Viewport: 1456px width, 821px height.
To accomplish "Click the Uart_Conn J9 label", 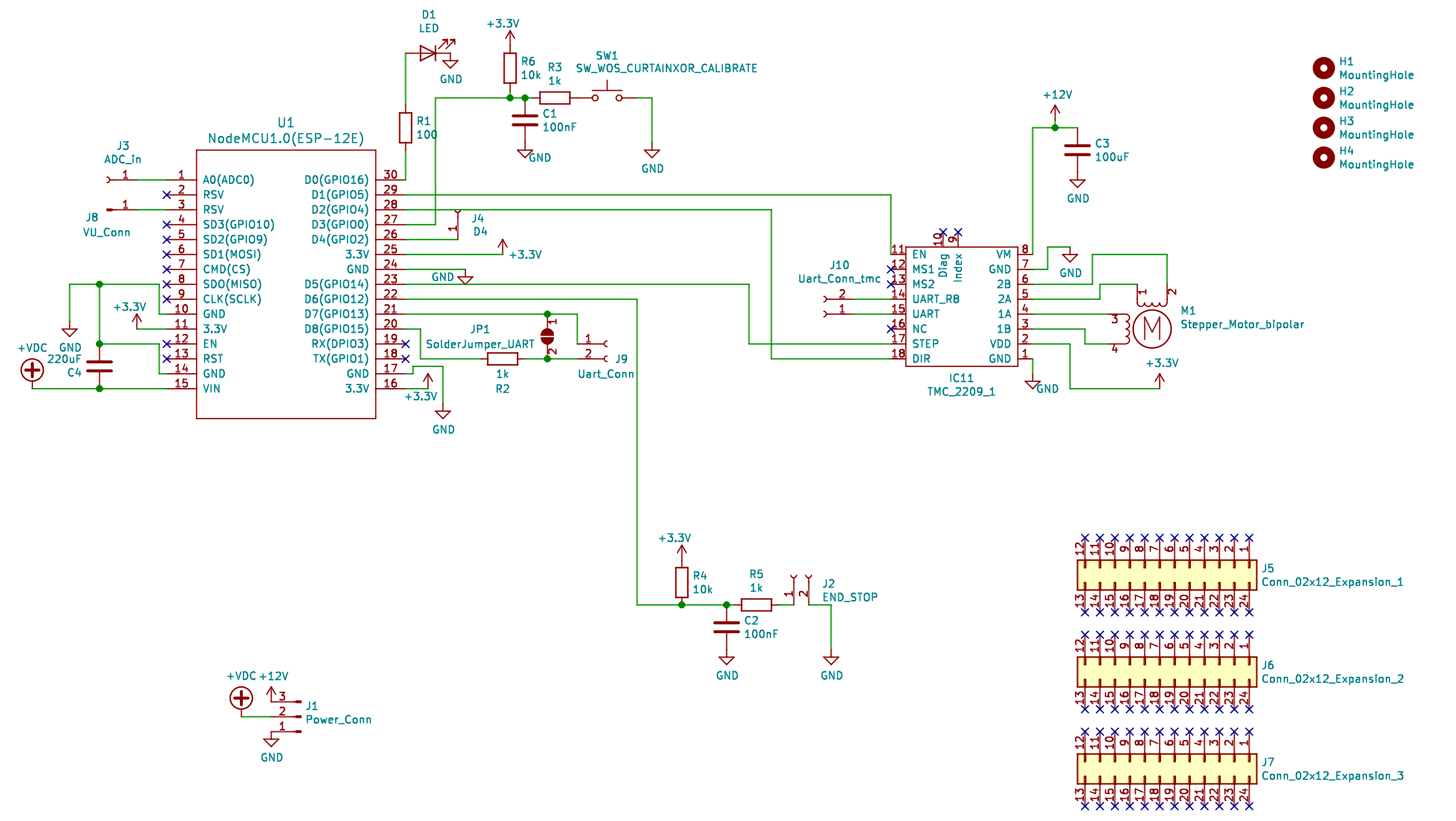I will pyautogui.click(x=605, y=374).
